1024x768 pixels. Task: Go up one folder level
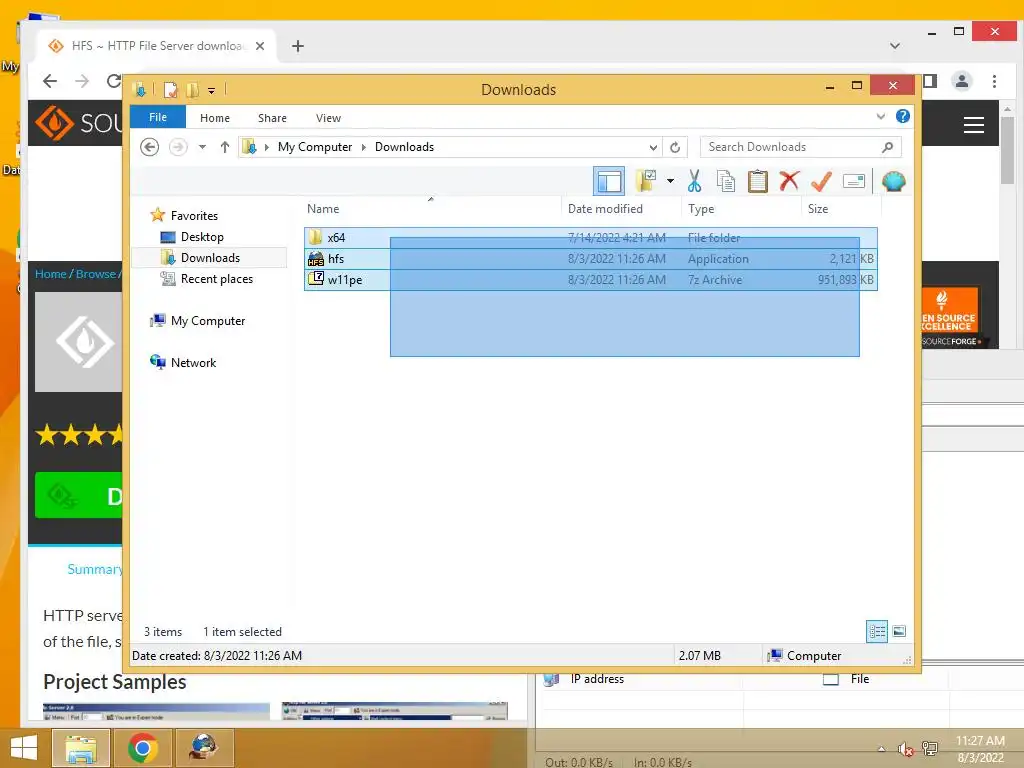pos(225,147)
